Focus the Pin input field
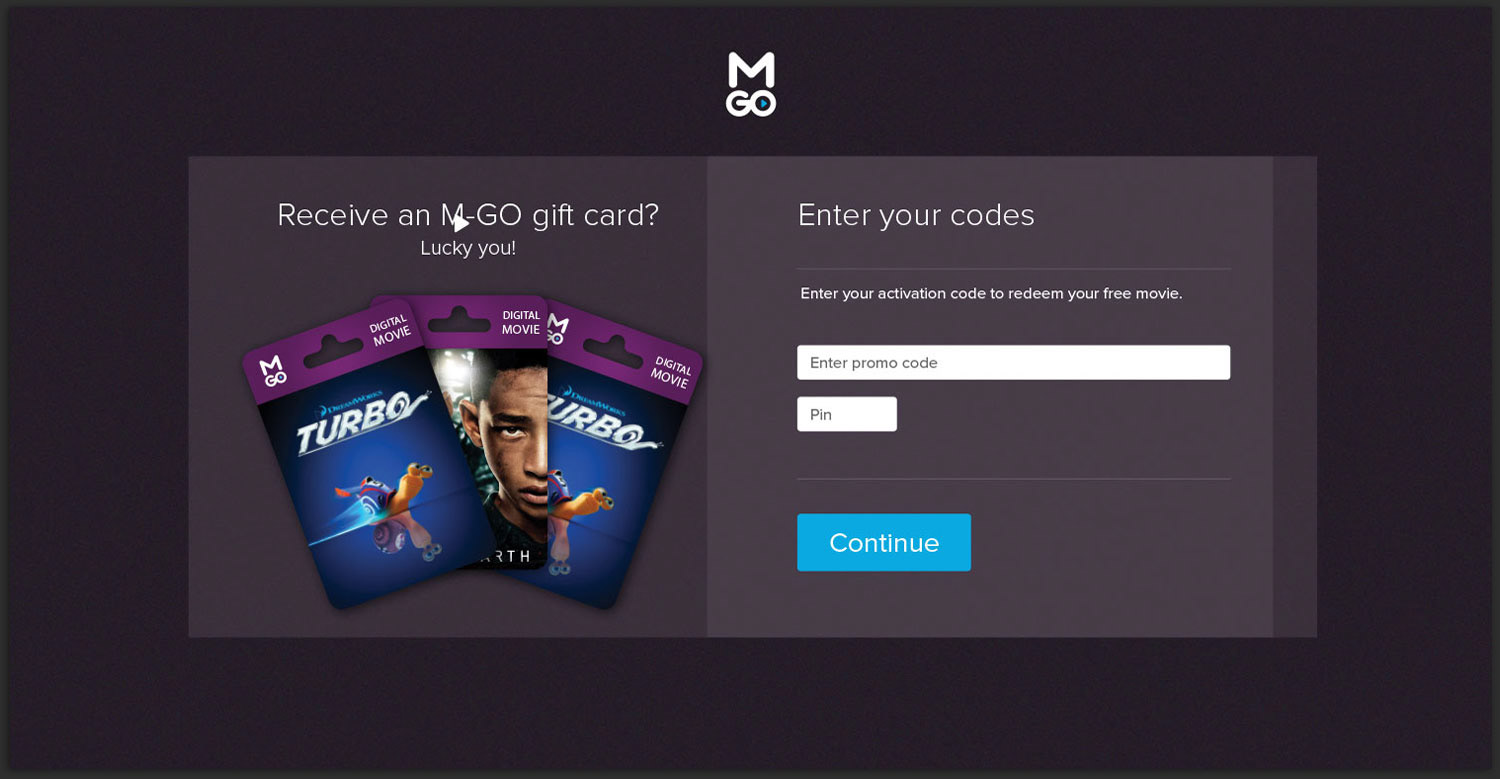 pos(847,414)
